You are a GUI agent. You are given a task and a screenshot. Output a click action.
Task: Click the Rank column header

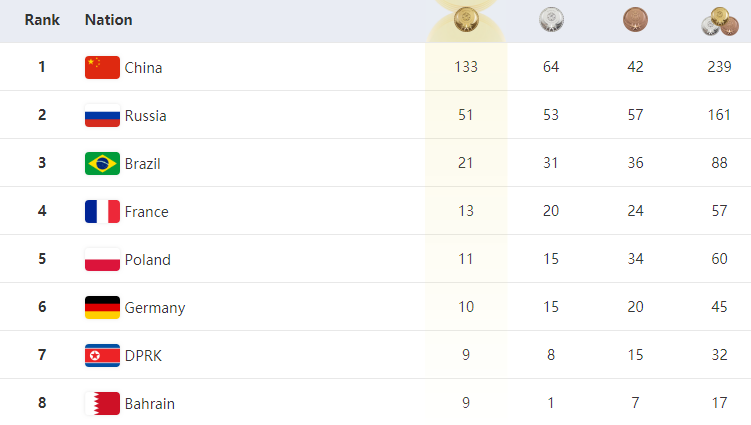click(x=42, y=20)
